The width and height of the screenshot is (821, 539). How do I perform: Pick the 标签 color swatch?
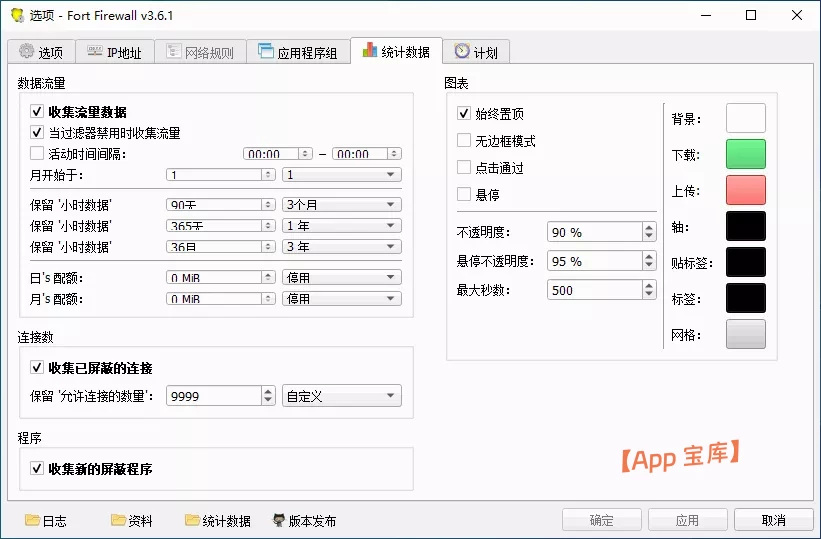(746, 298)
